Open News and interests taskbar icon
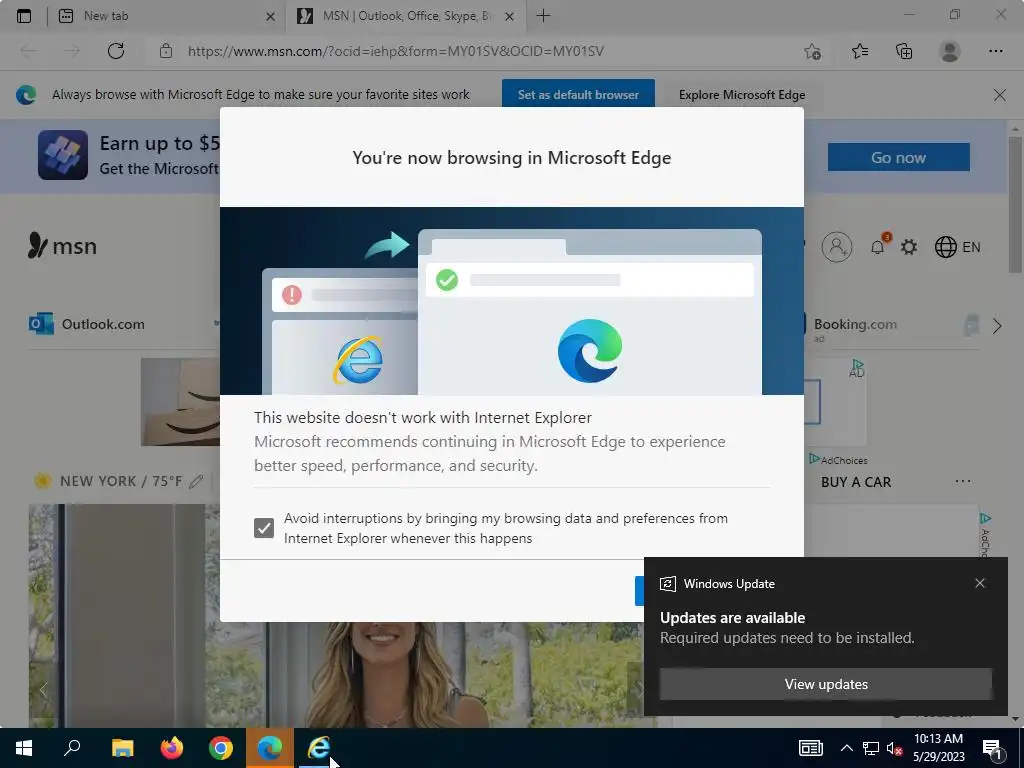Image resolution: width=1024 pixels, height=768 pixels. click(x=810, y=748)
